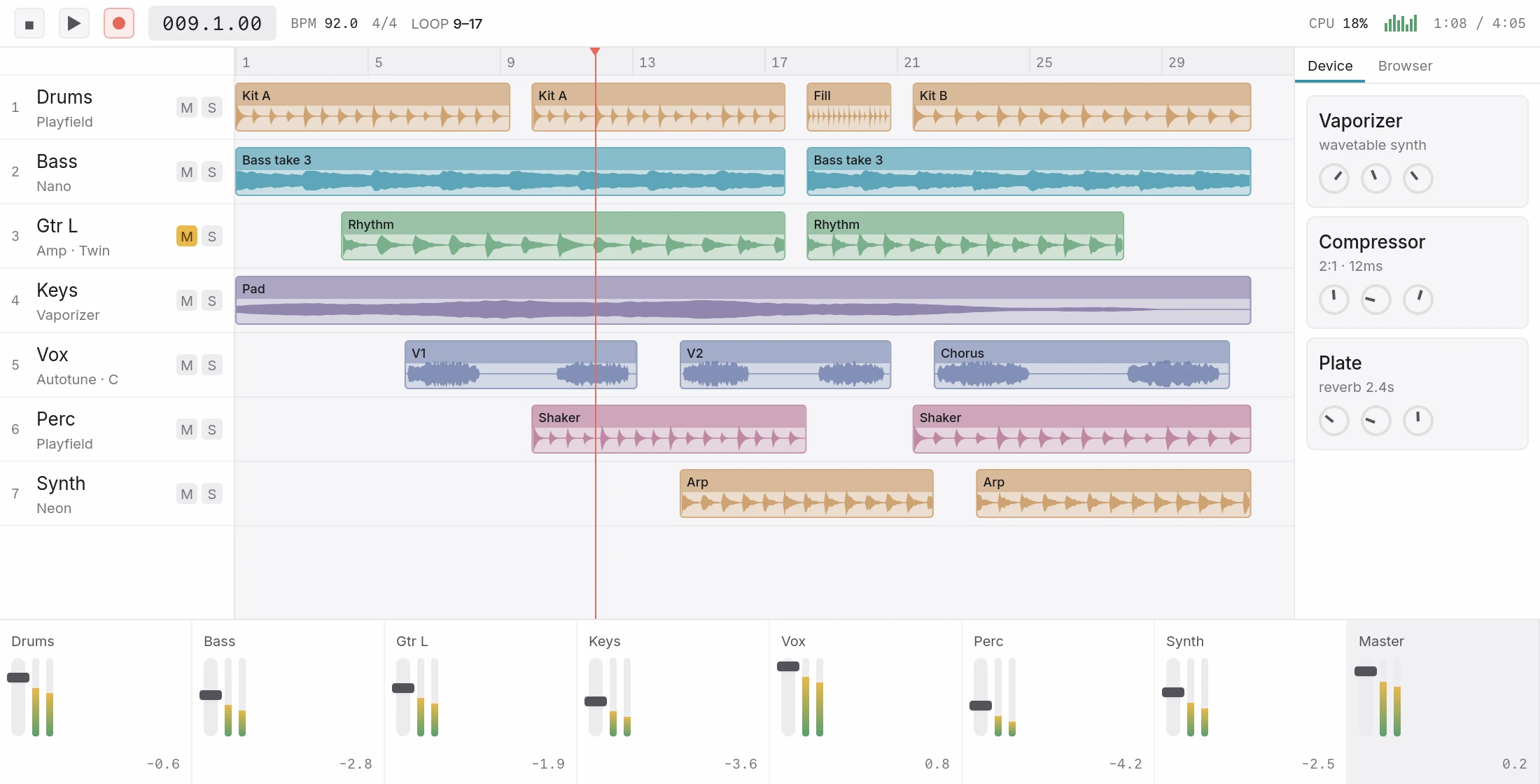Click the third Plate reverb knob
The image size is (1540, 784).
tap(1418, 421)
